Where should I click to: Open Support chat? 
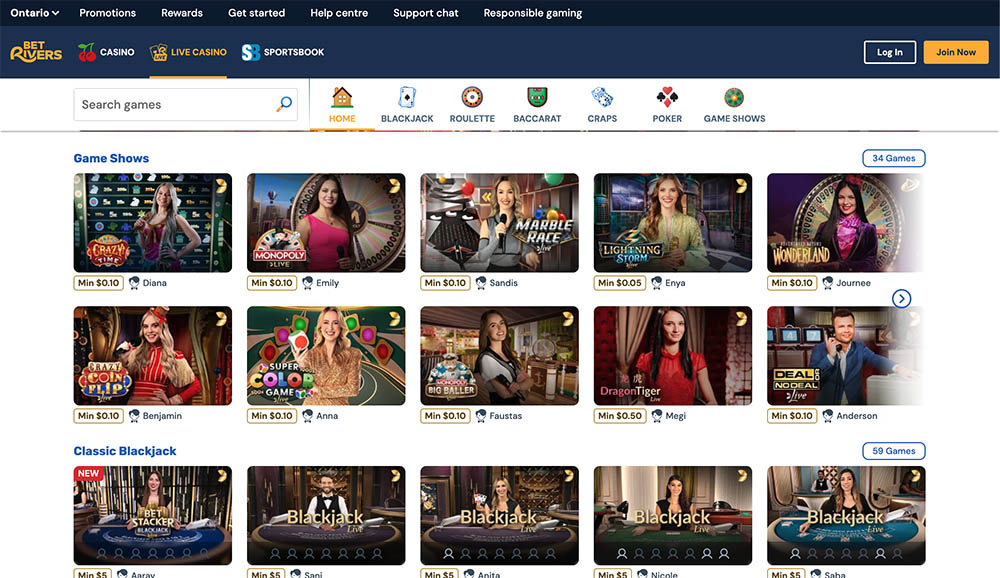[x=426, y=13]
